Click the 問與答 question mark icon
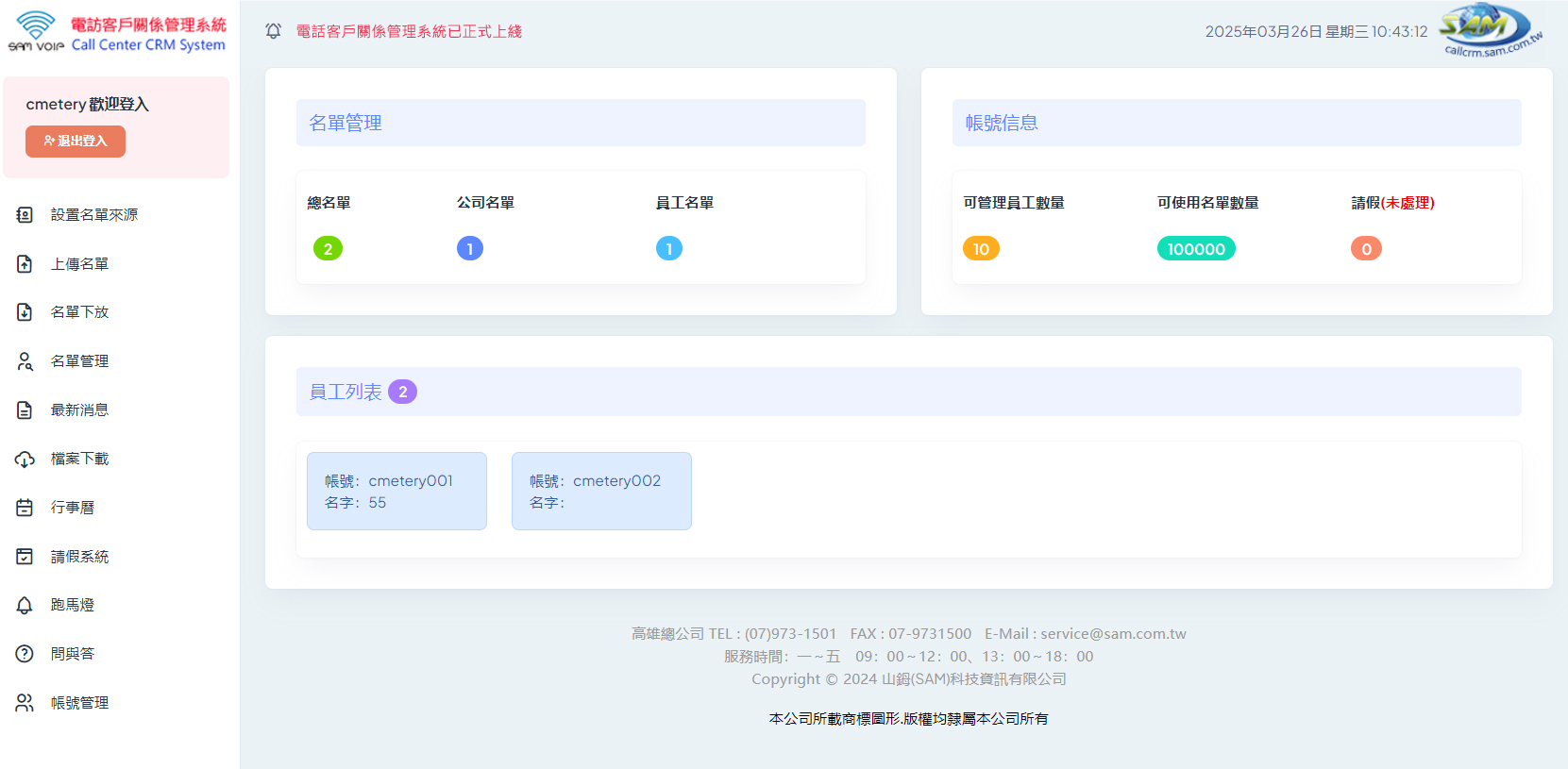The width and height of the screenshot is (1568, 769). click(25, 654)
